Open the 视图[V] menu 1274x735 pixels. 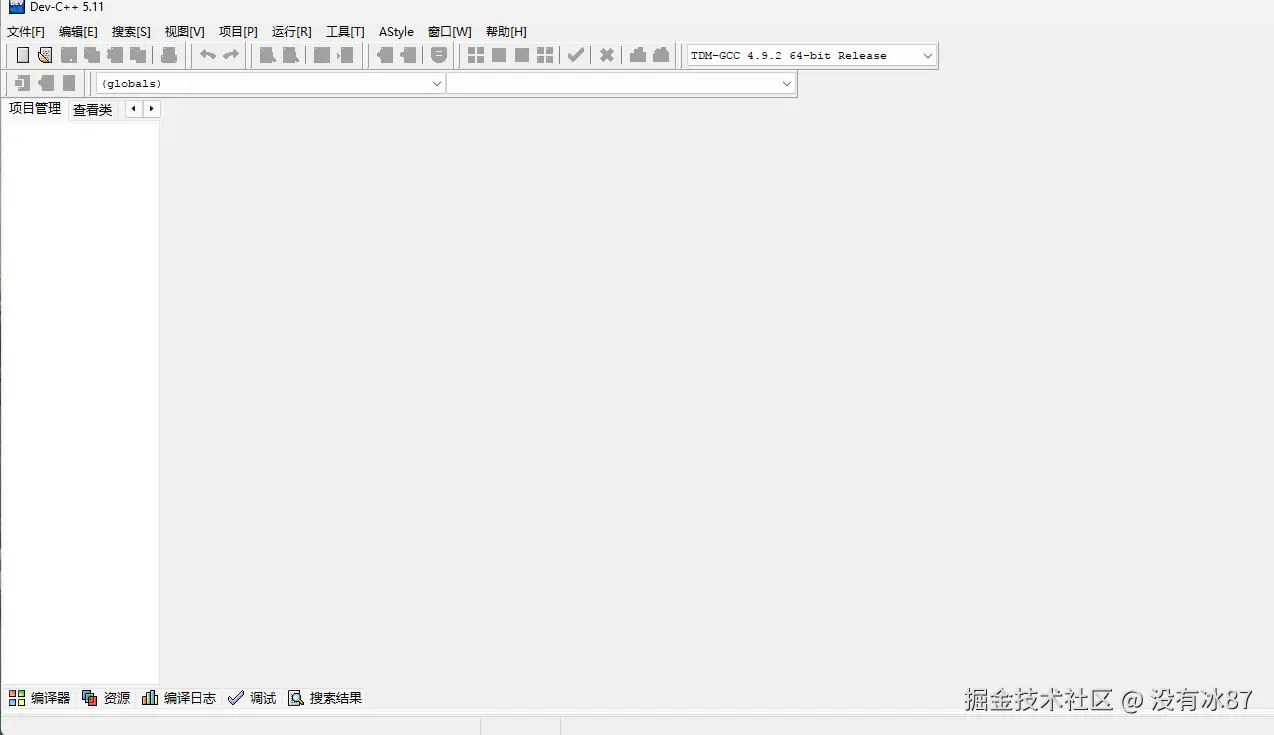(184, 32)
